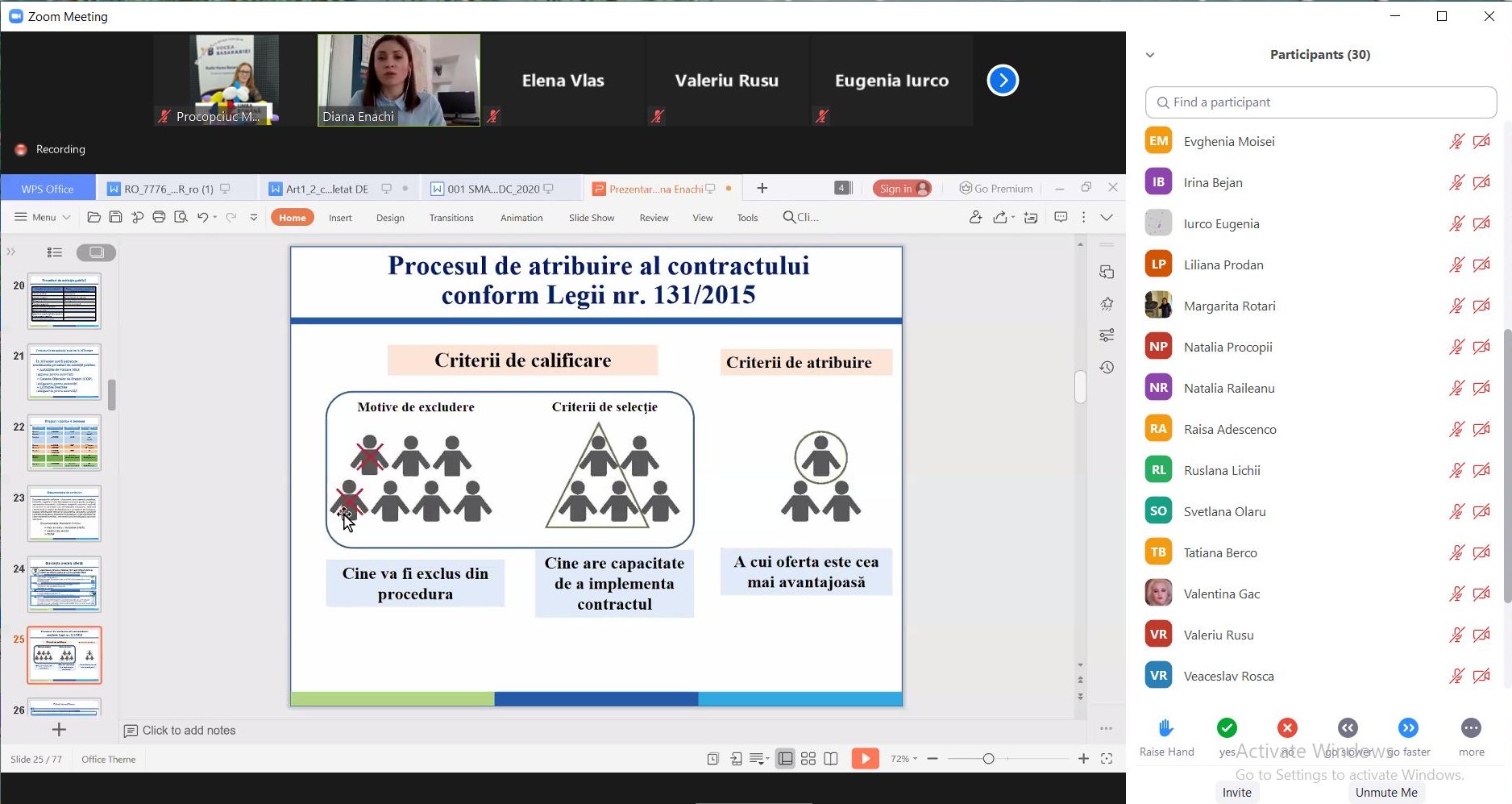Open Print Preview in WPS toolbar
Viewport: 1512px width, 804px height.
point(181,217)
